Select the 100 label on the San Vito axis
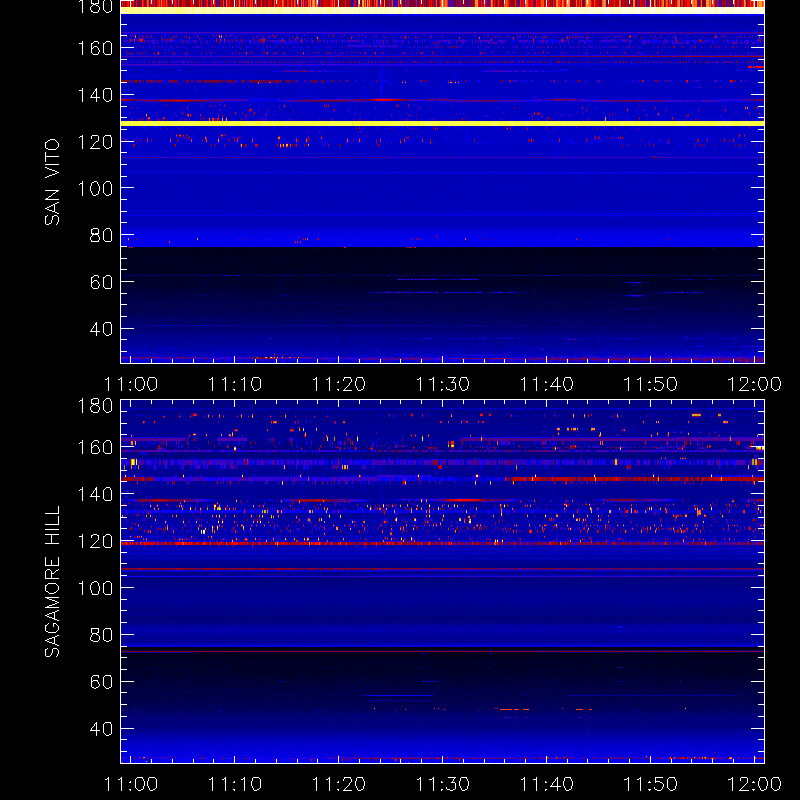Image resolution: width=800 pixels, height=800 pixels. (x=95, y=189)
